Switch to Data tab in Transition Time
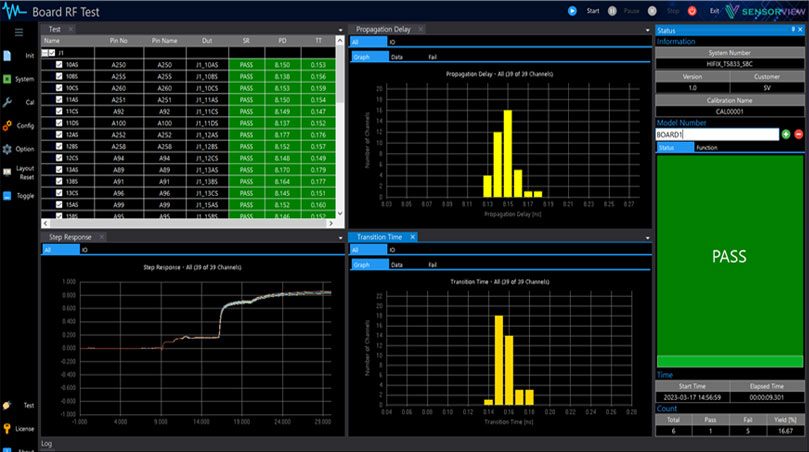Viewport: 809px width, 452px height. pos(397,265)
